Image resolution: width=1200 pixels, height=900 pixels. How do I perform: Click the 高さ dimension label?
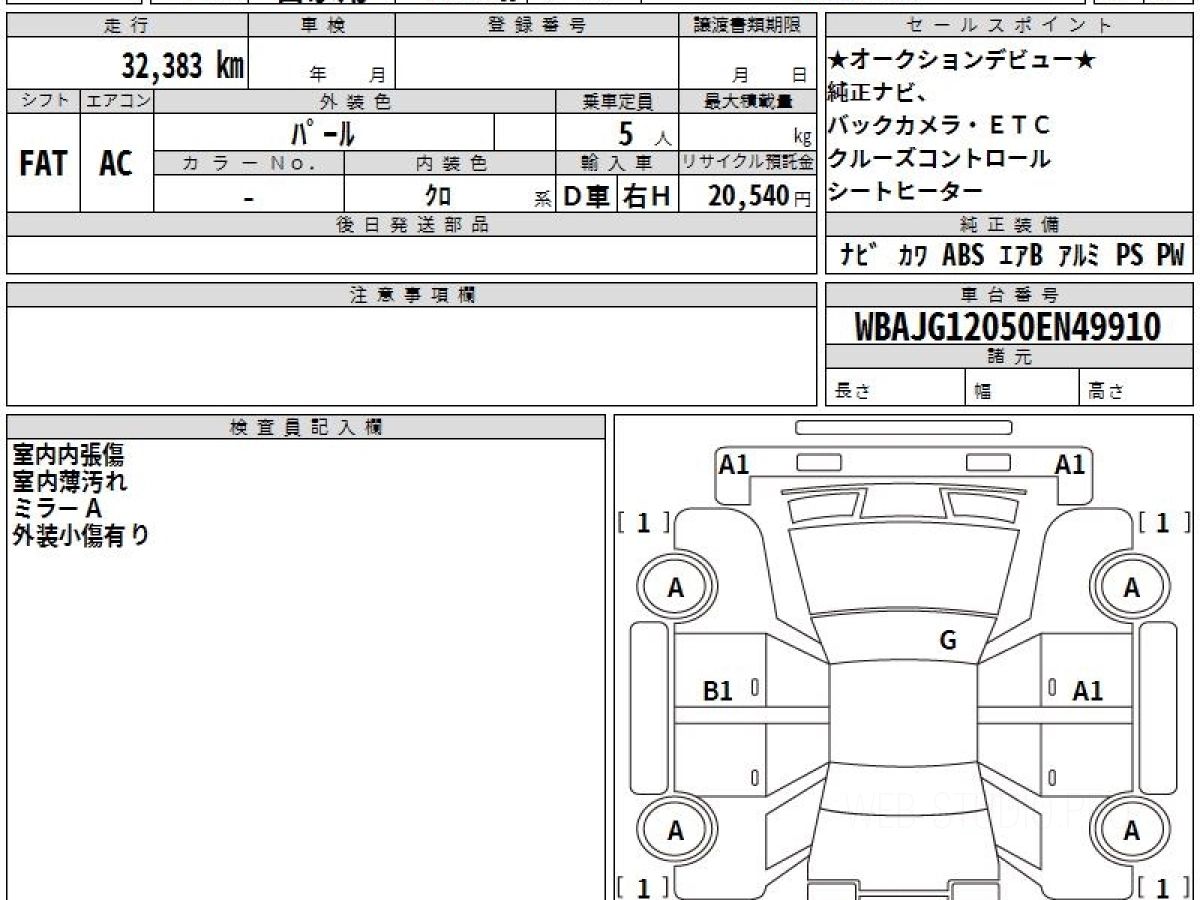click(1105, 392)
